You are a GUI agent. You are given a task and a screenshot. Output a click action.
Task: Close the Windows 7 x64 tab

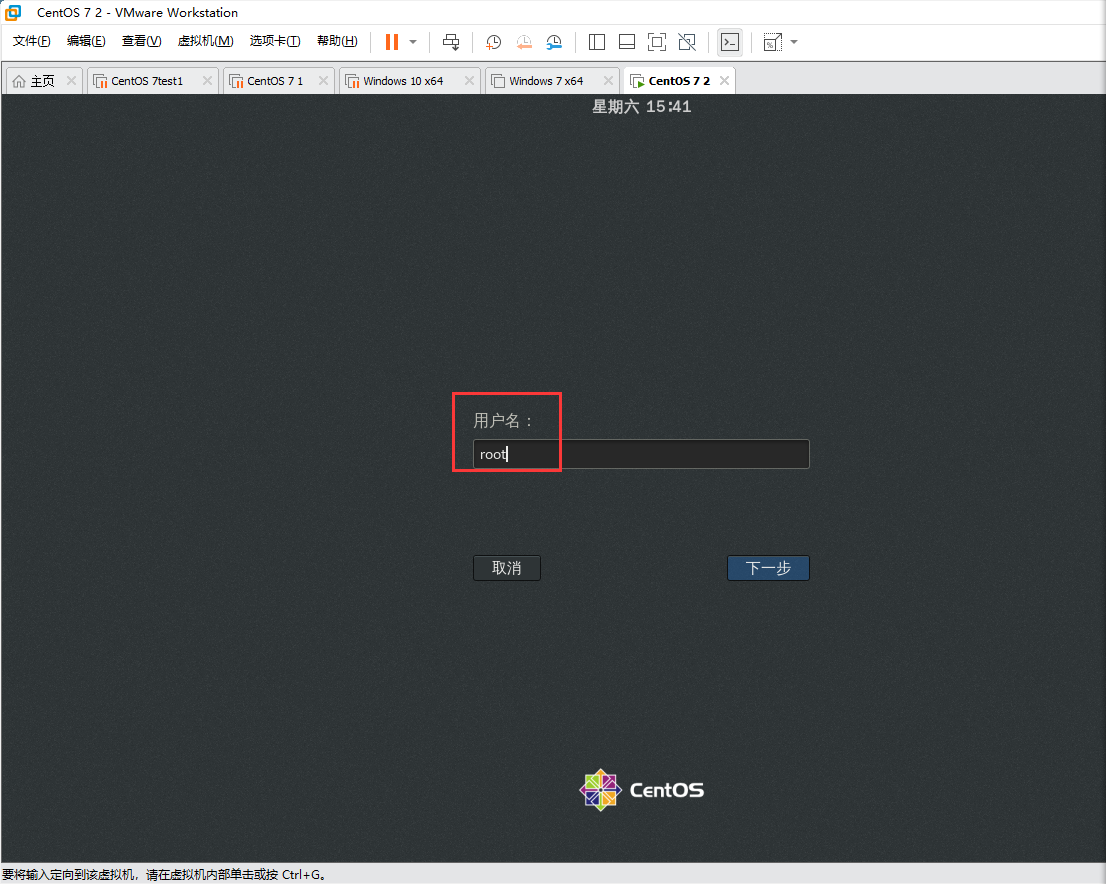(608, 80)
